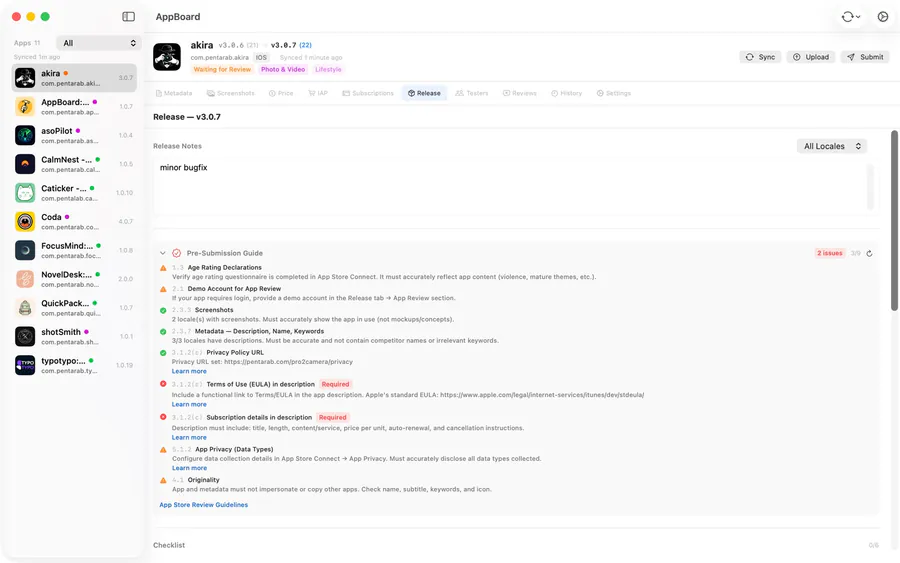Click the Required badge on Terms of Use

335,385
